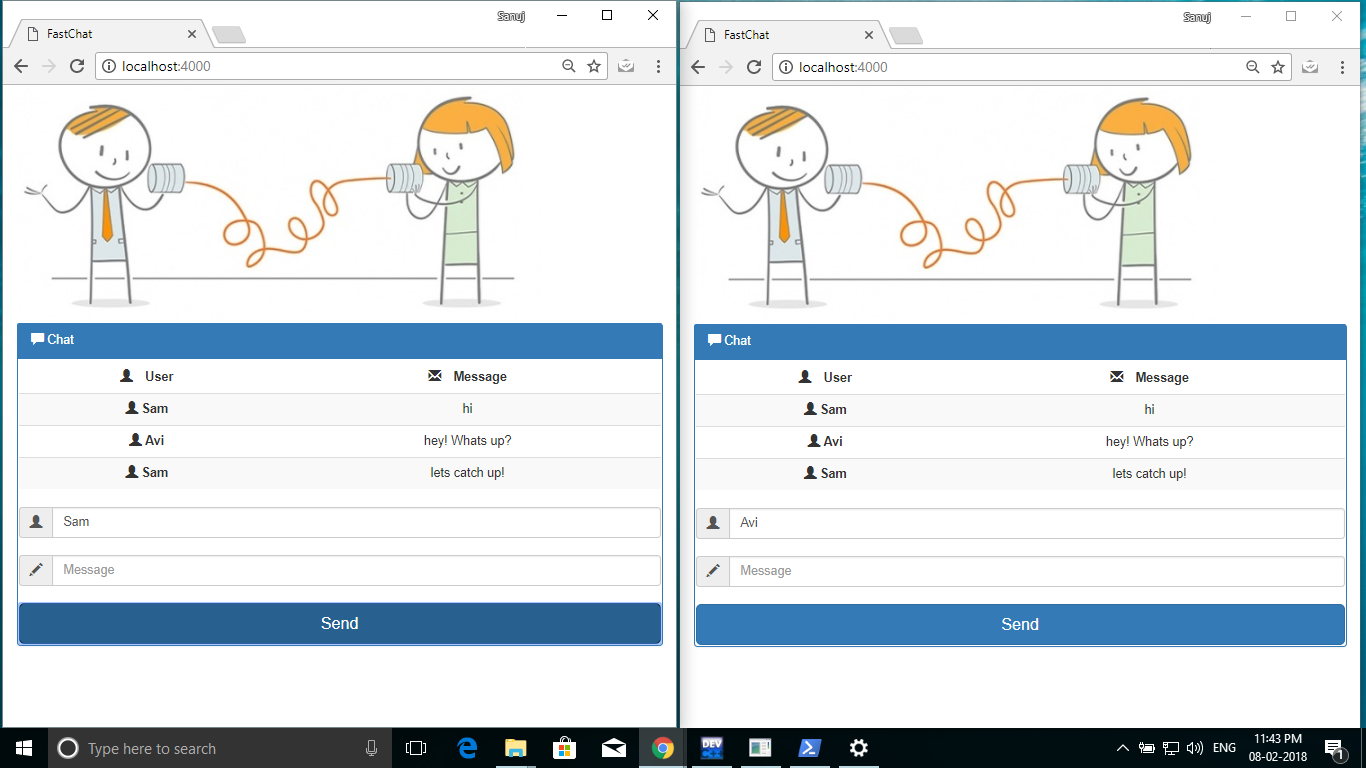Select FastChat tab in left window
The height and width of the screenshot is (768, 1366).
click(x=108, y=34)
